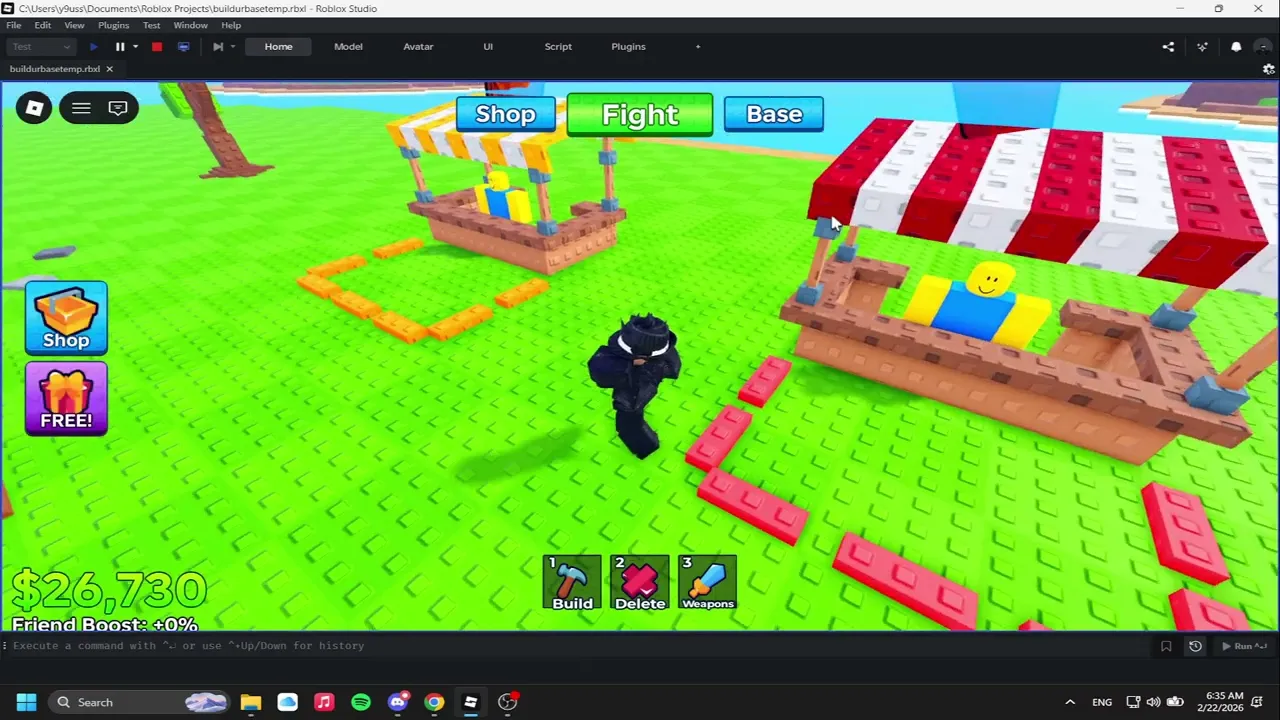Expand the pause options dropdown arrow

click(135, 46)
